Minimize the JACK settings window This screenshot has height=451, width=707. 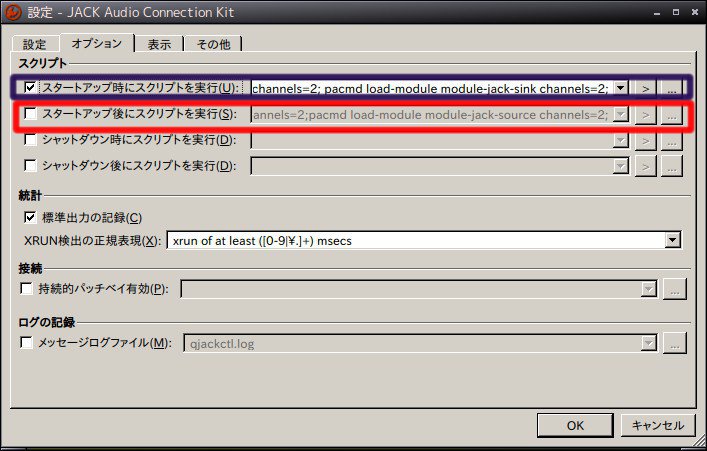657,12
